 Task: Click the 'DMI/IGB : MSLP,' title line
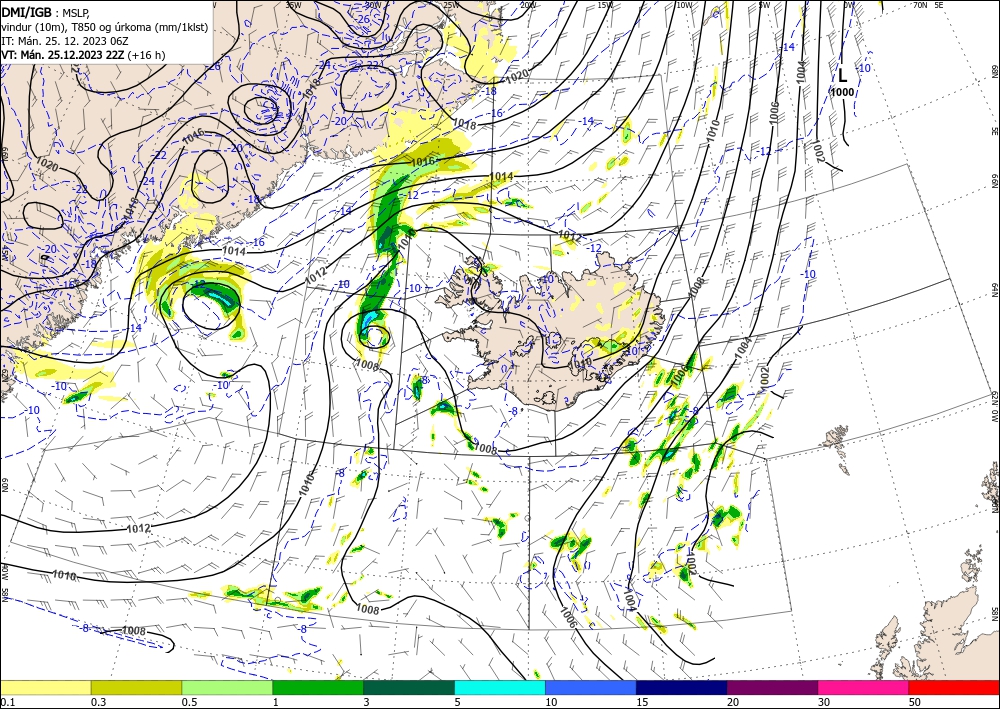coord(45,12)
